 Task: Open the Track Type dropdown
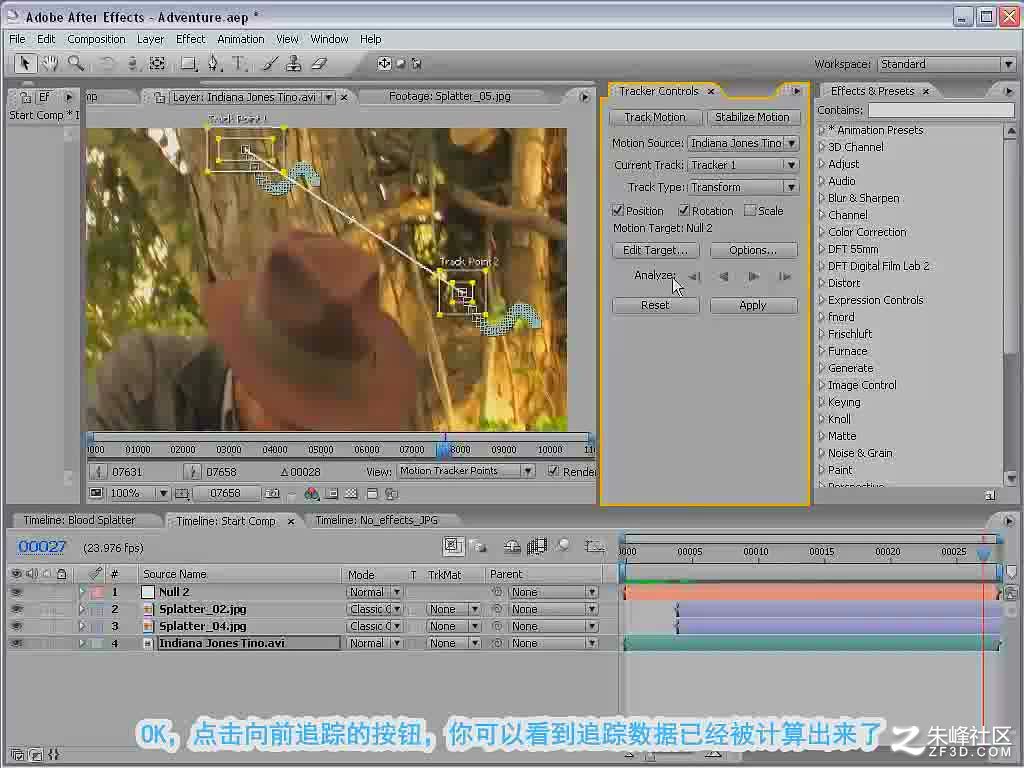pos(743,187)
